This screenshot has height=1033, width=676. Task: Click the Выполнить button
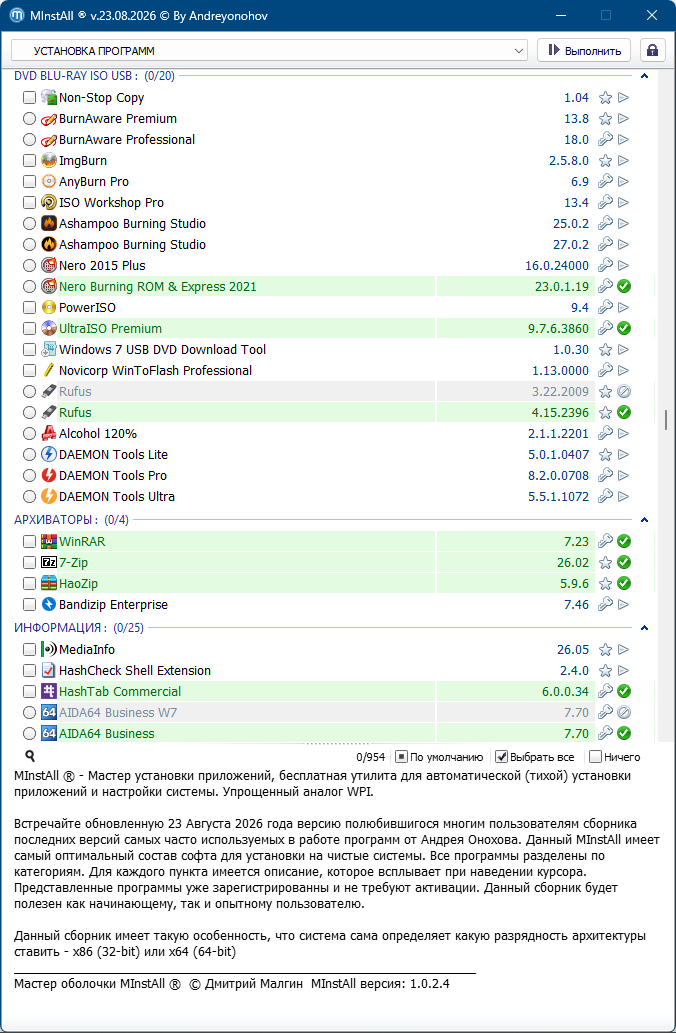[584, 51]
